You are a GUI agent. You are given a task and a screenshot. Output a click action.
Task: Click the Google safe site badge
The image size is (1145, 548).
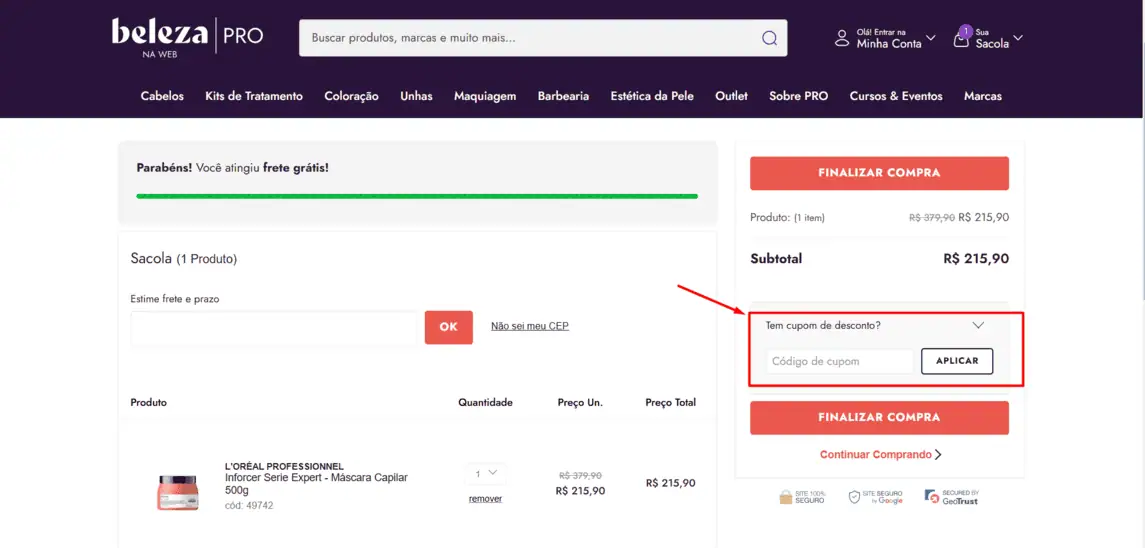click(x=876, y=497)
